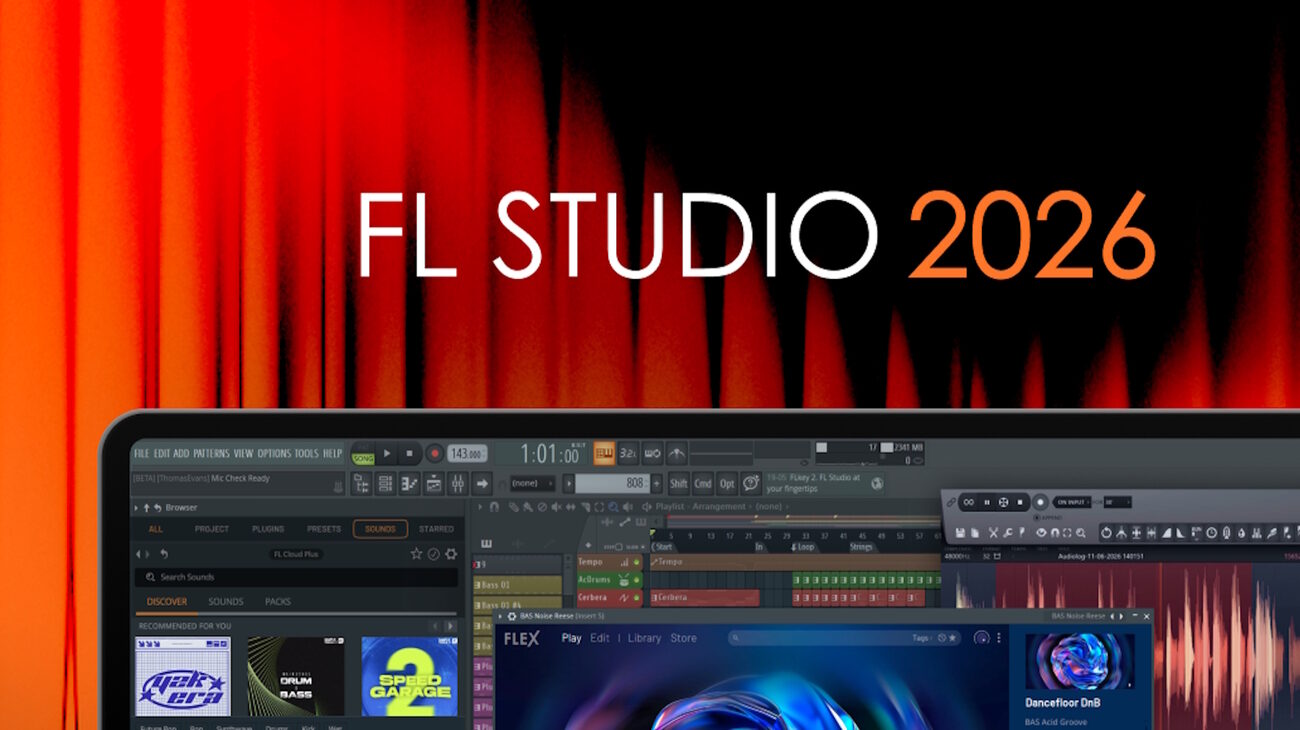Open the PATTERNS menu

(211, 454)
